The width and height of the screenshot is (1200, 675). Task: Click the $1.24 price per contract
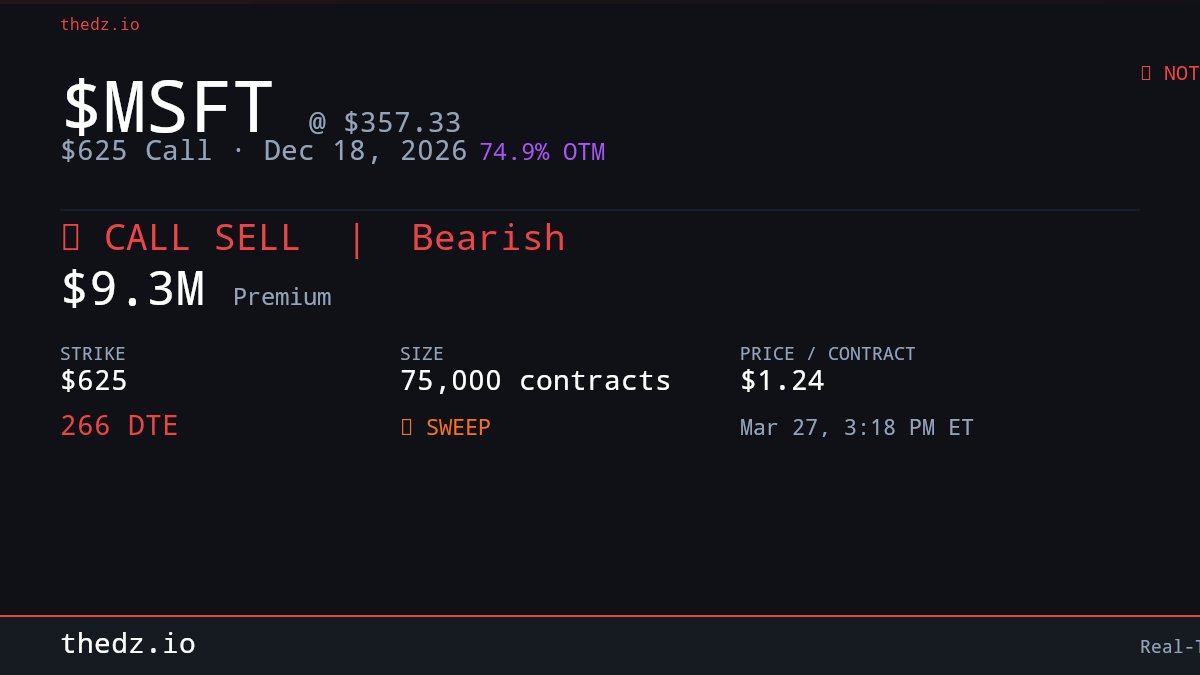pyautogui.click(x=782, y=381)
